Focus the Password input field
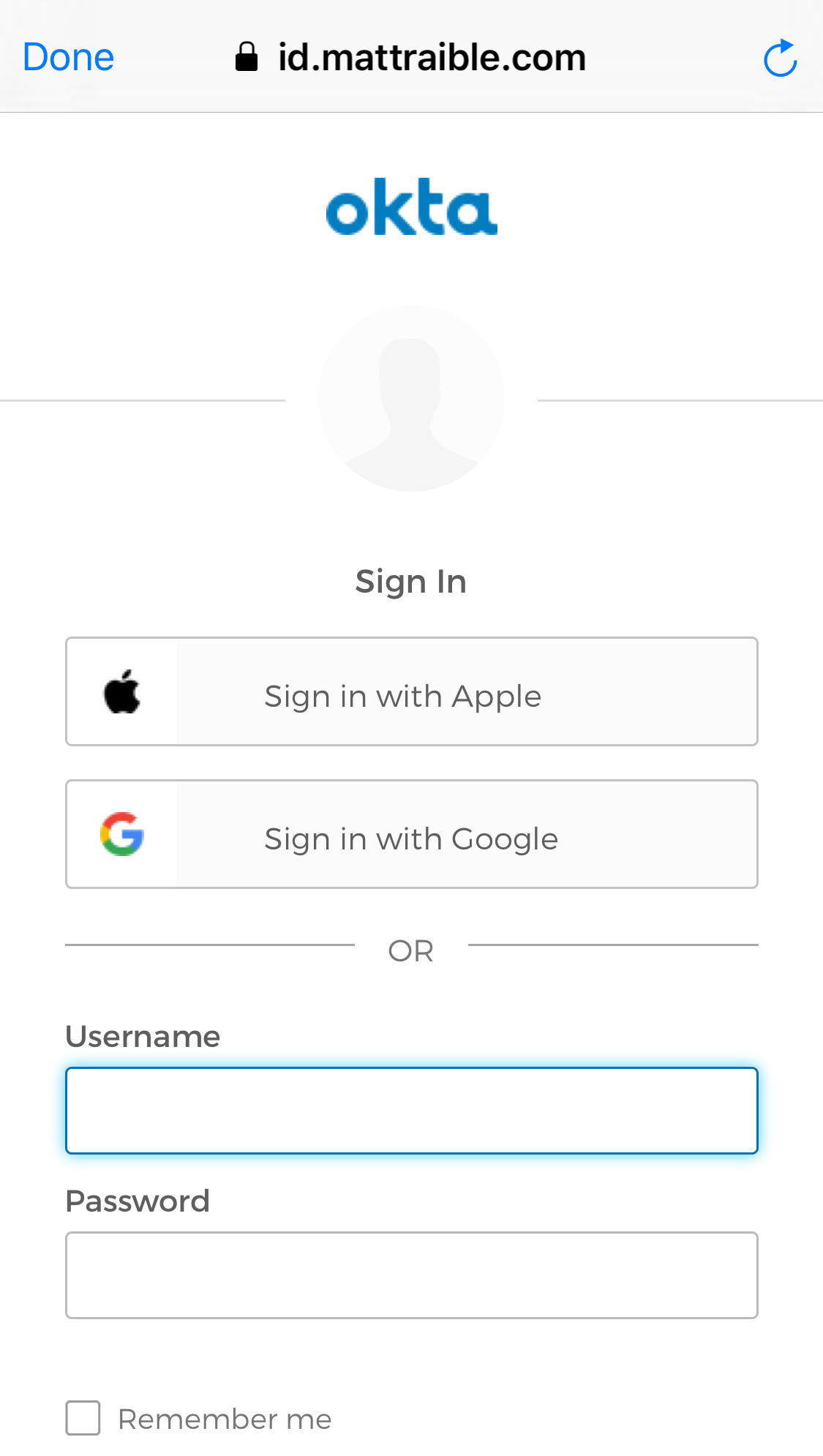 [411, 1275]
